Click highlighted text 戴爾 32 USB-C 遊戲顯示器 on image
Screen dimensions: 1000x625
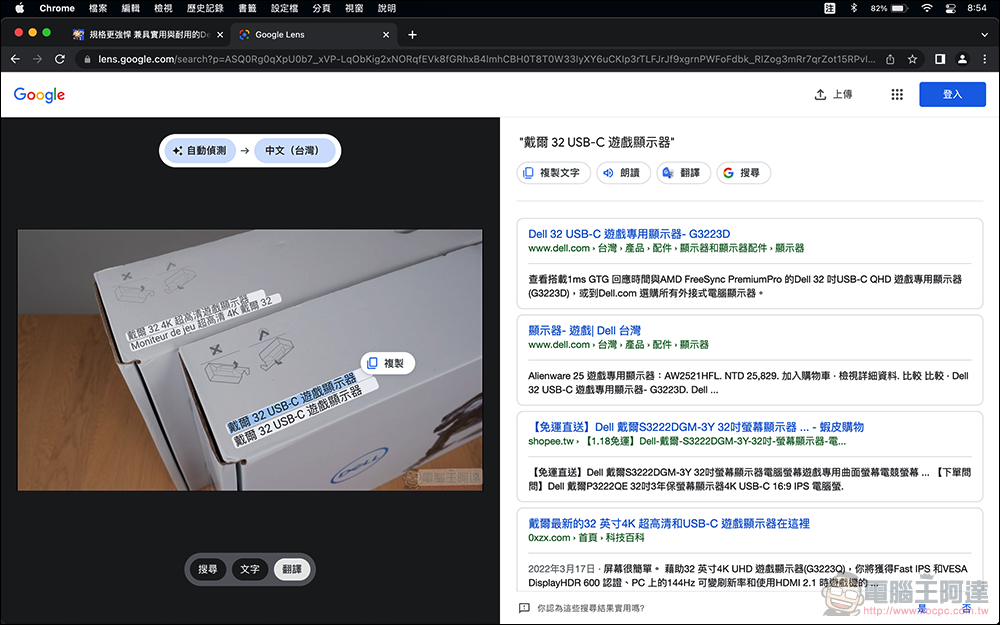293,403
